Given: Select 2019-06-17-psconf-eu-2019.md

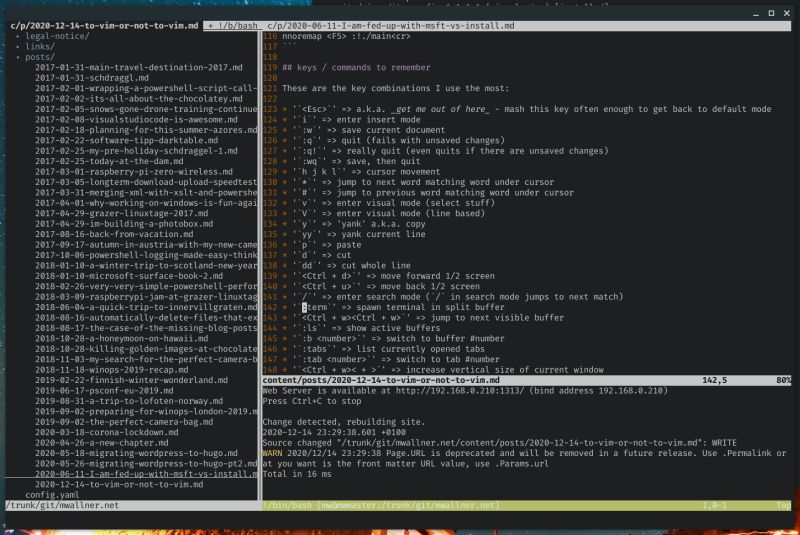Looking at the screenshot, I should tap(104, 391).
